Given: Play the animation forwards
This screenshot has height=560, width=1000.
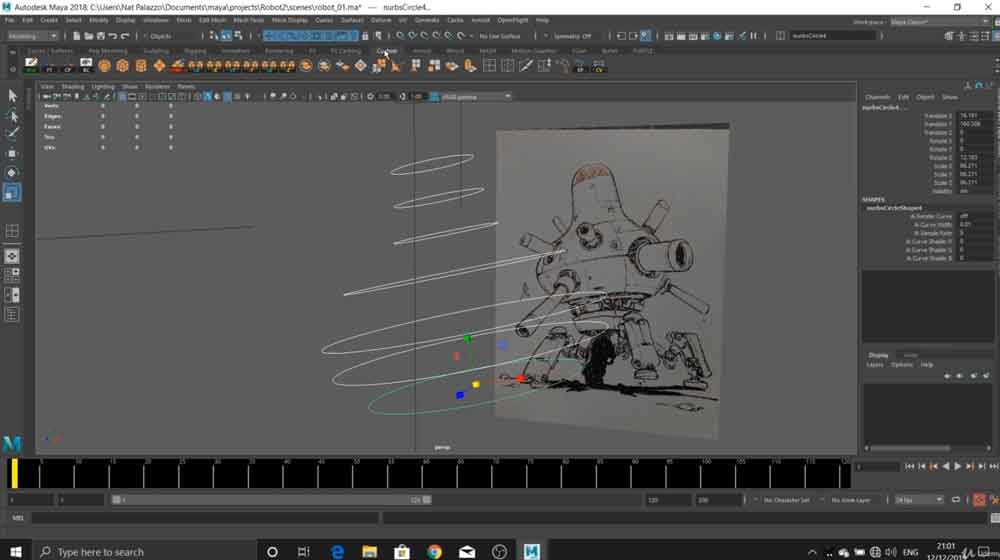Looking at the screenshot, I should 957,466.
